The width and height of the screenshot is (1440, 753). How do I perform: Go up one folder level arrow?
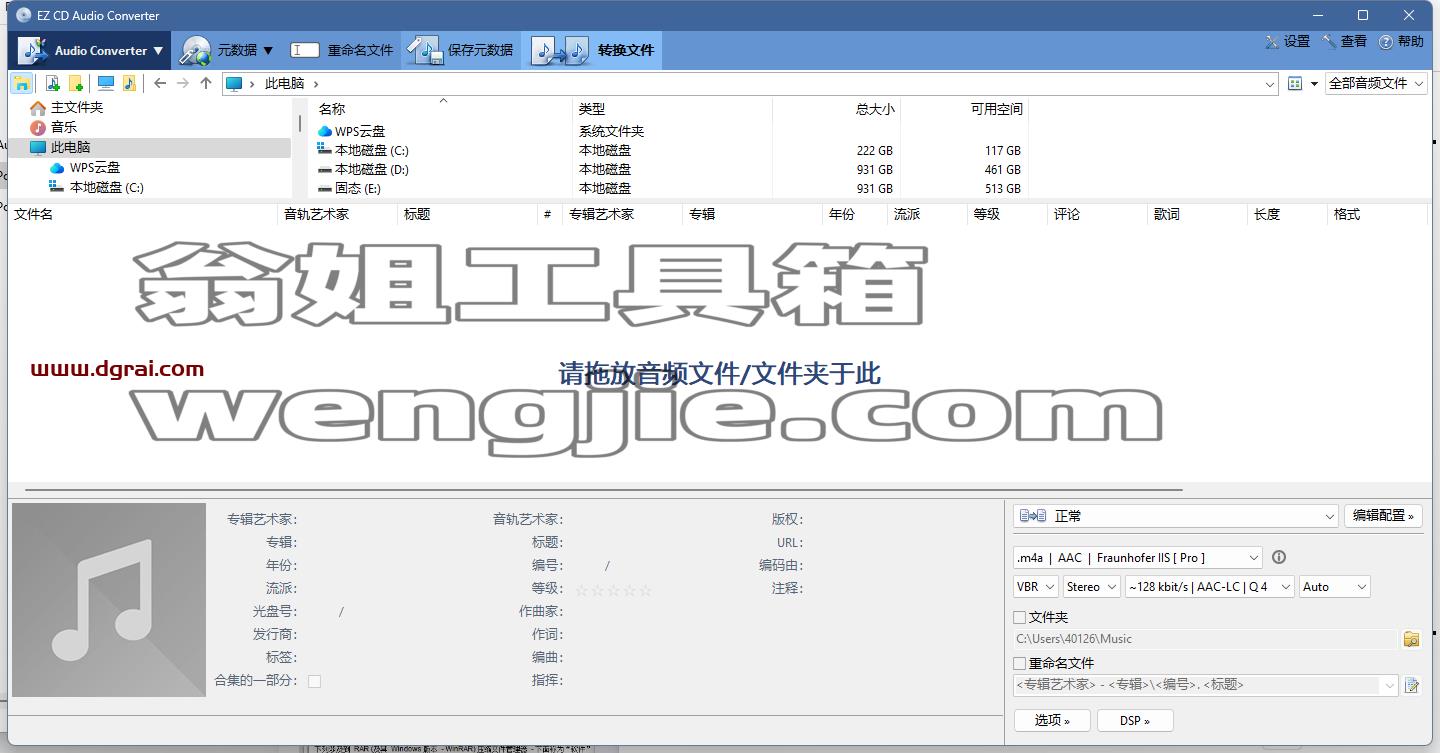(x=206, y=84)
